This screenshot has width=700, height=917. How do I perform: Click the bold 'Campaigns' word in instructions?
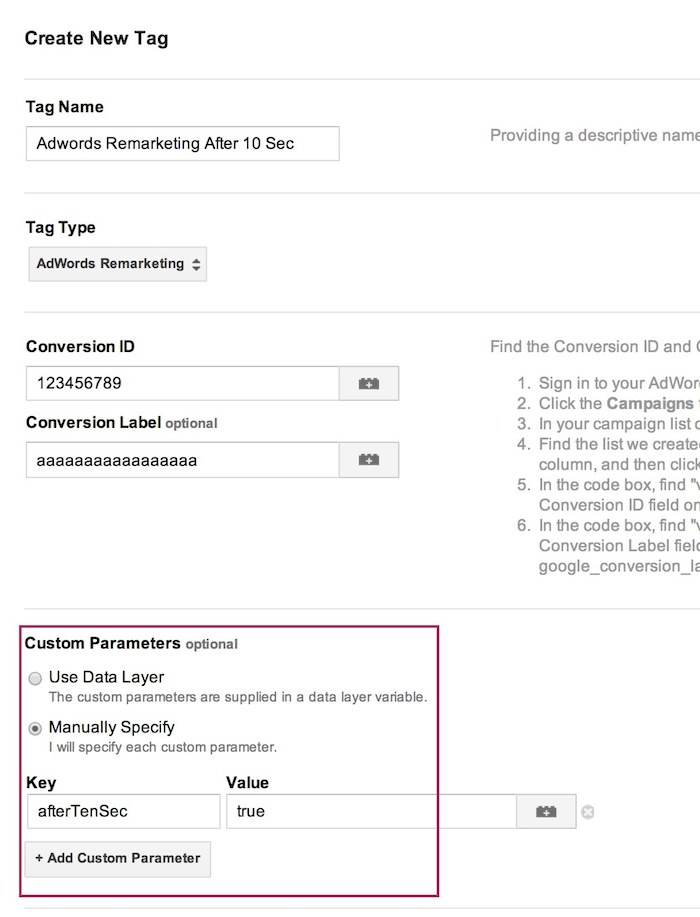tap(650, 404)
